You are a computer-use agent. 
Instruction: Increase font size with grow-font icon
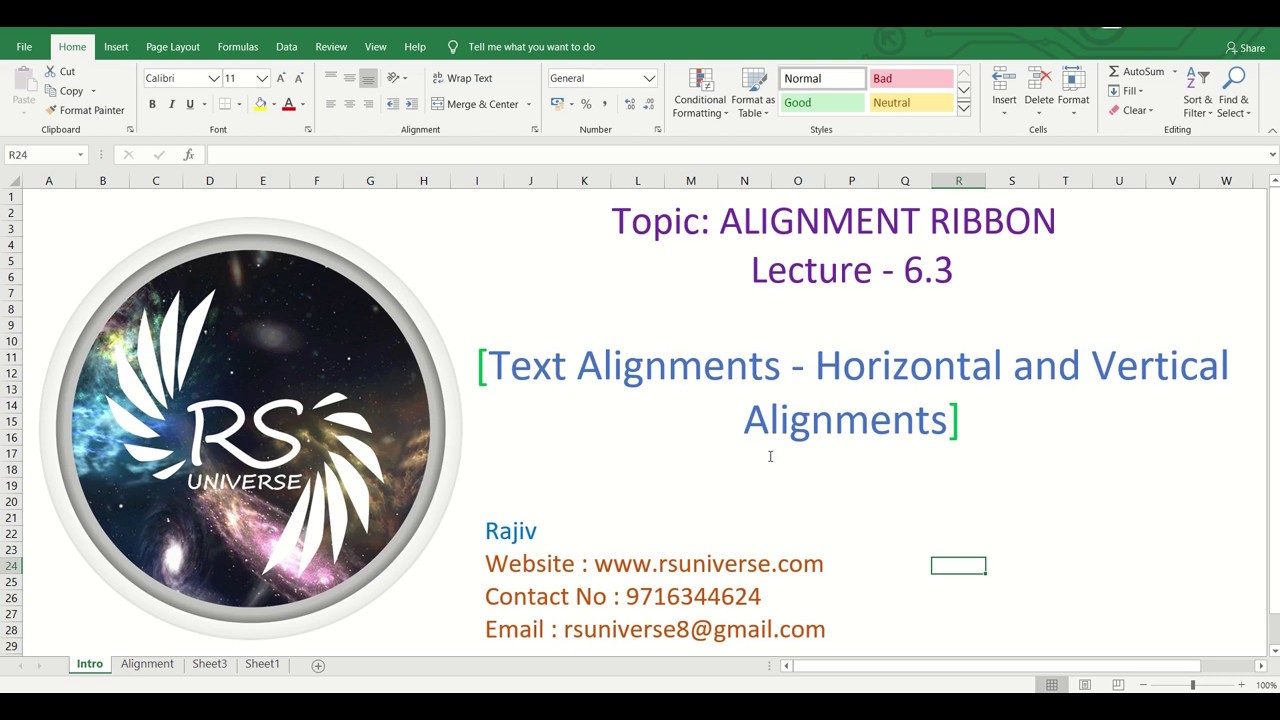(x=281, y=78)
